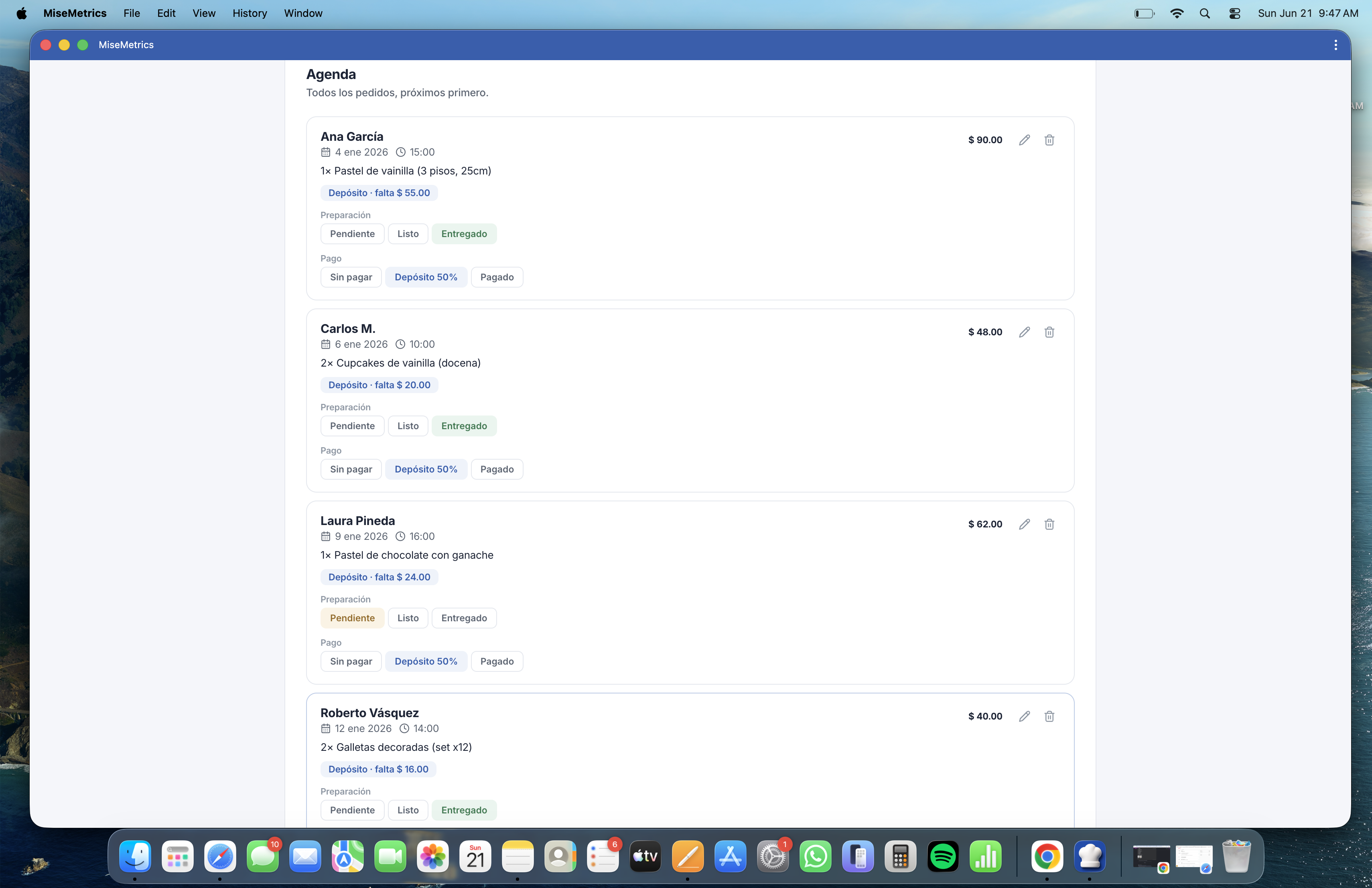The image size is (1372, 888).
Task: Select Depósito 50% for Ana García
Action: tap(426, 277)
